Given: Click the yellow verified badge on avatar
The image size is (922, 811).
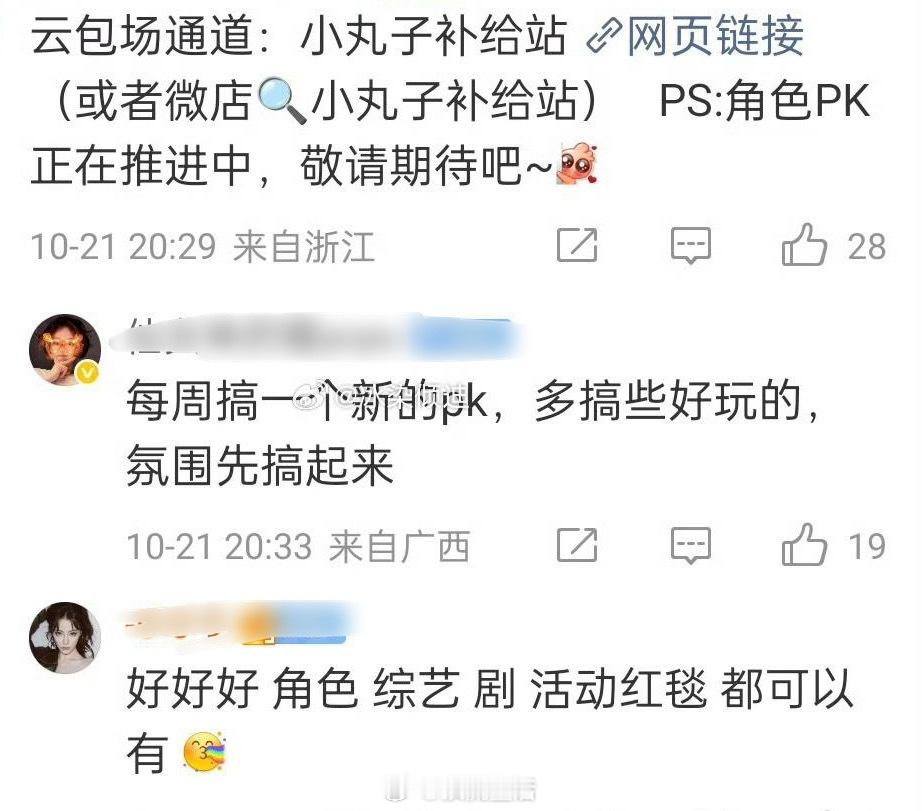Looking at the screenshot, I should click(x=88, y=373).
